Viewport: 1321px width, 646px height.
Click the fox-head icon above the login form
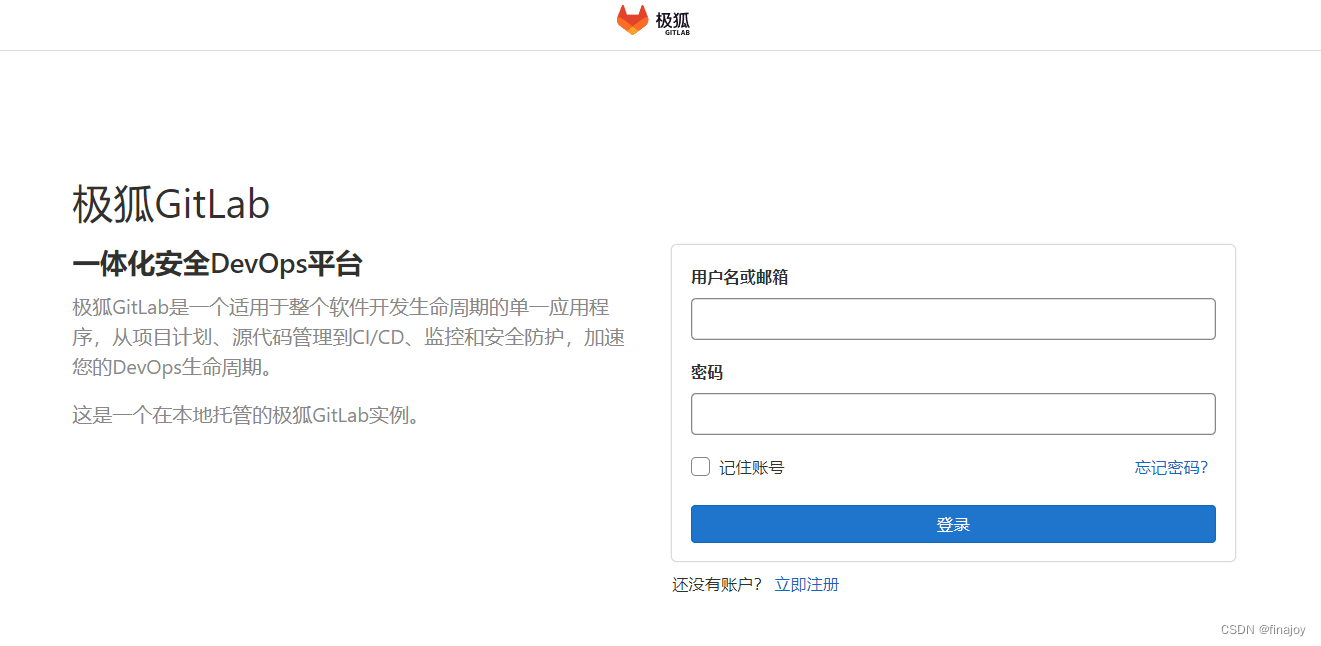[x=632, y=20]
